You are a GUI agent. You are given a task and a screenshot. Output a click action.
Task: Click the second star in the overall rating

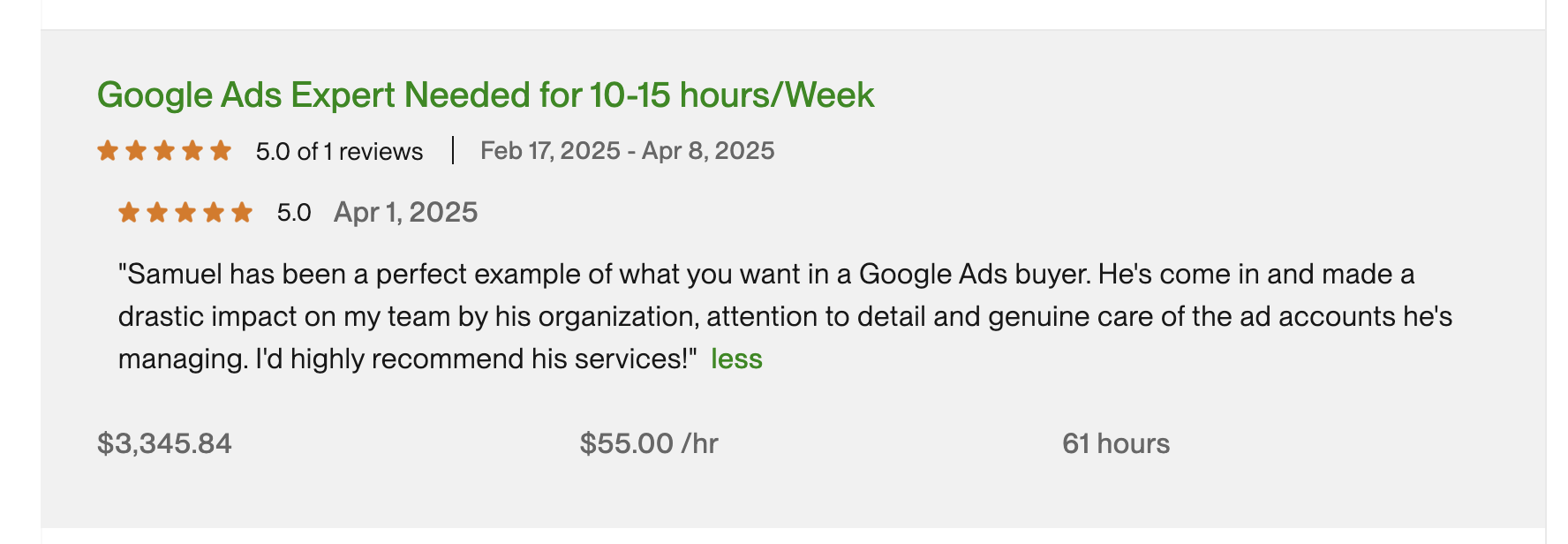click(x=134, y=150)
